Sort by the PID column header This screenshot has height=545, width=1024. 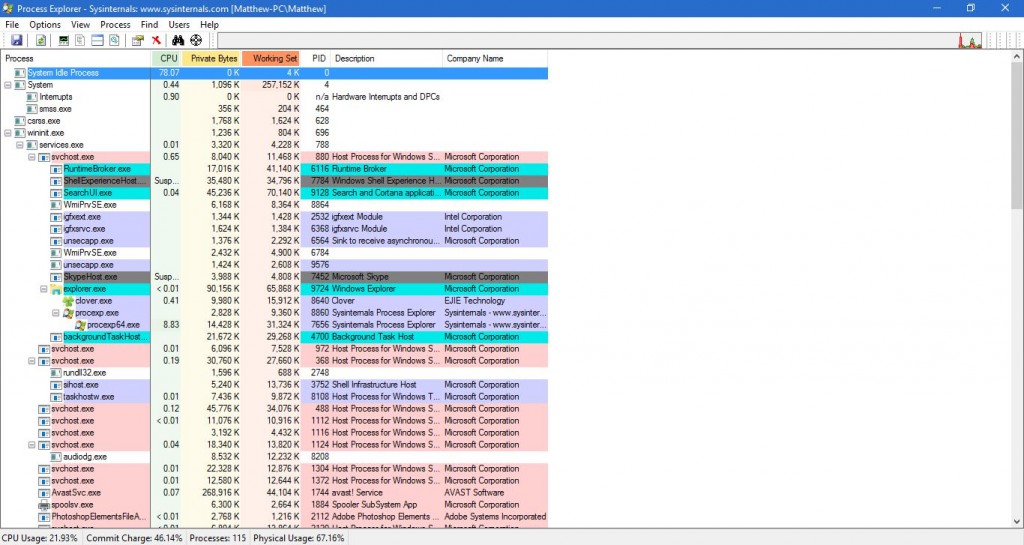tap(315, 58)
